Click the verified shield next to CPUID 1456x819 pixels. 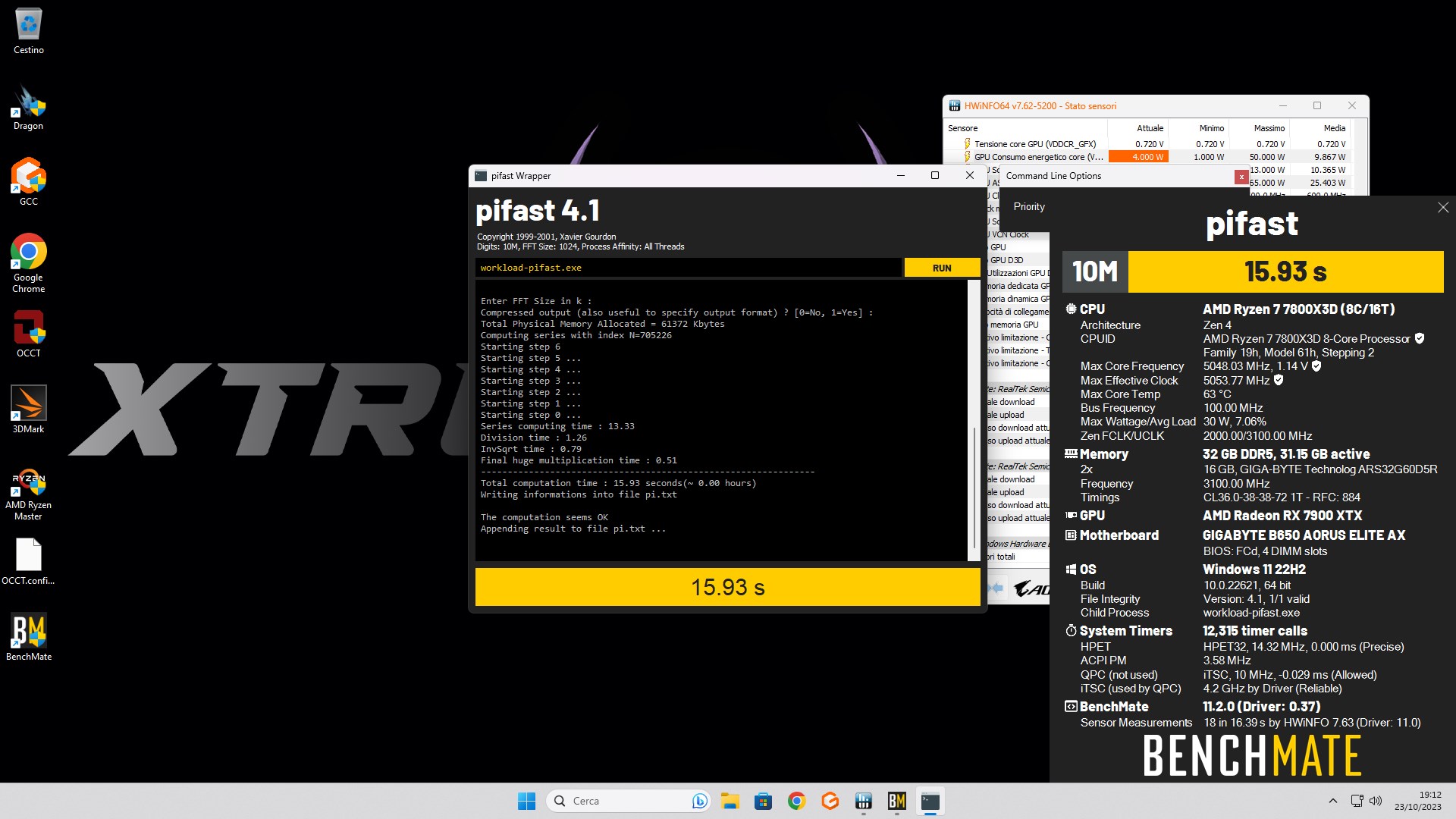click(1420, 339)
